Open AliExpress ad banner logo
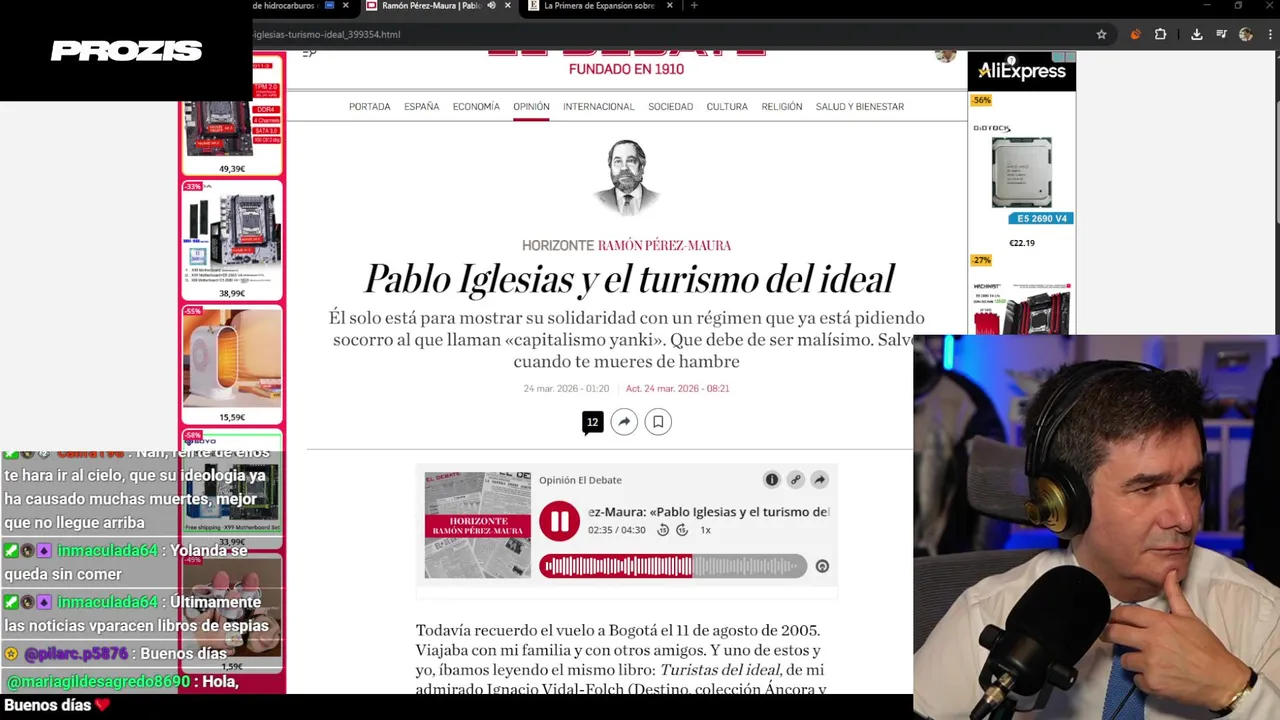1280x720 pixels. (1021, 71)
